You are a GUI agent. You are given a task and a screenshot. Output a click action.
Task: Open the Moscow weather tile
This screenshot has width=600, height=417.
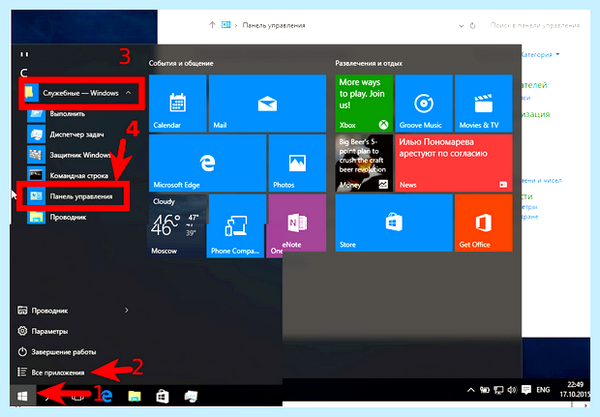click(x=178, y=226)
